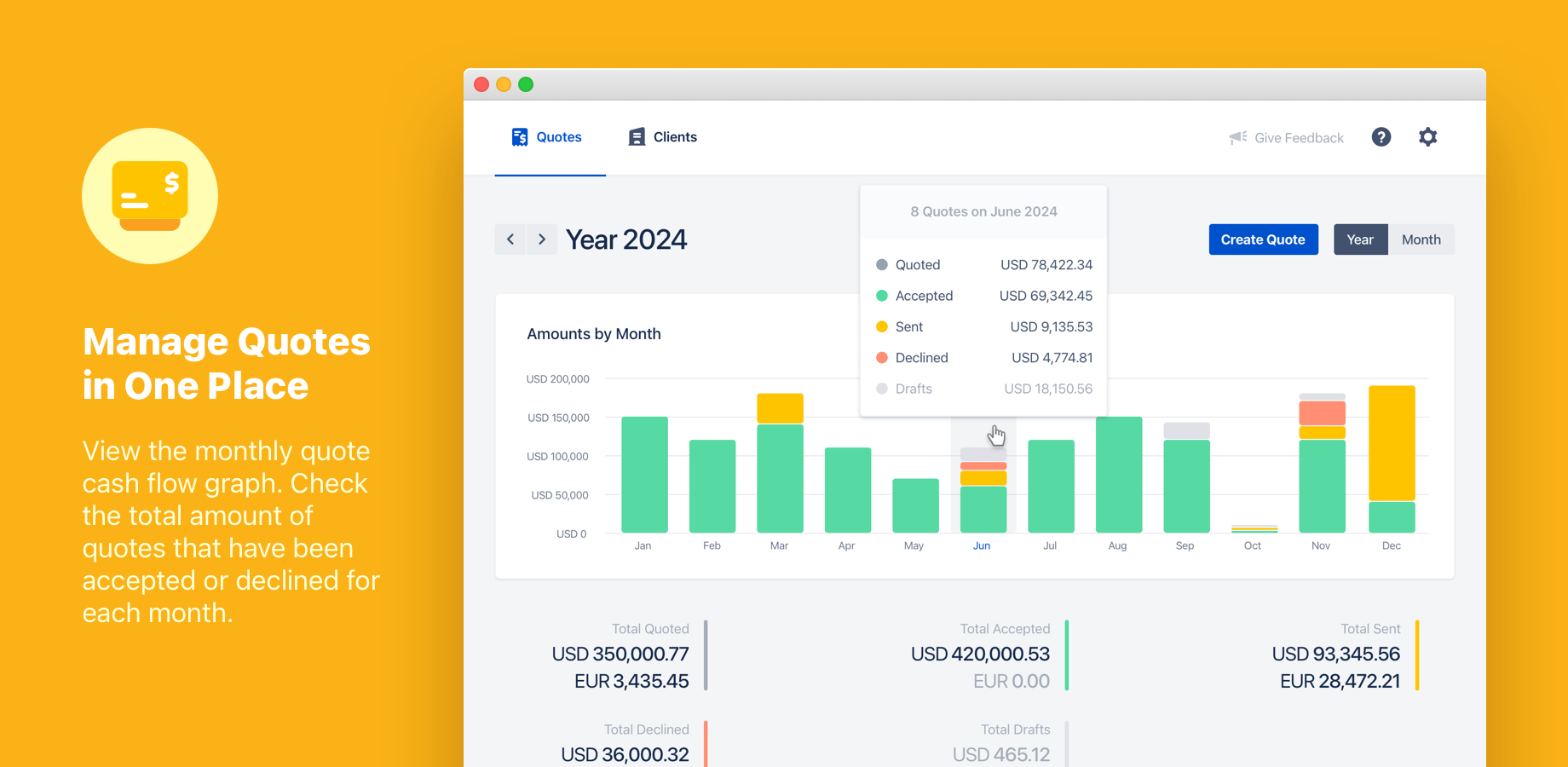This screenshot has width=1568, height=767.
Task: Click the July bar in chart
Action: tap(1051, 486)
